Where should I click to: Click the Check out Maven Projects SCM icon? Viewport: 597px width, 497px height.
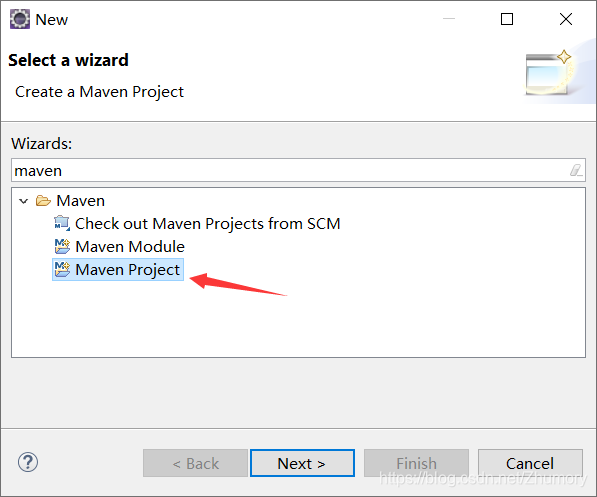(62, 224)
